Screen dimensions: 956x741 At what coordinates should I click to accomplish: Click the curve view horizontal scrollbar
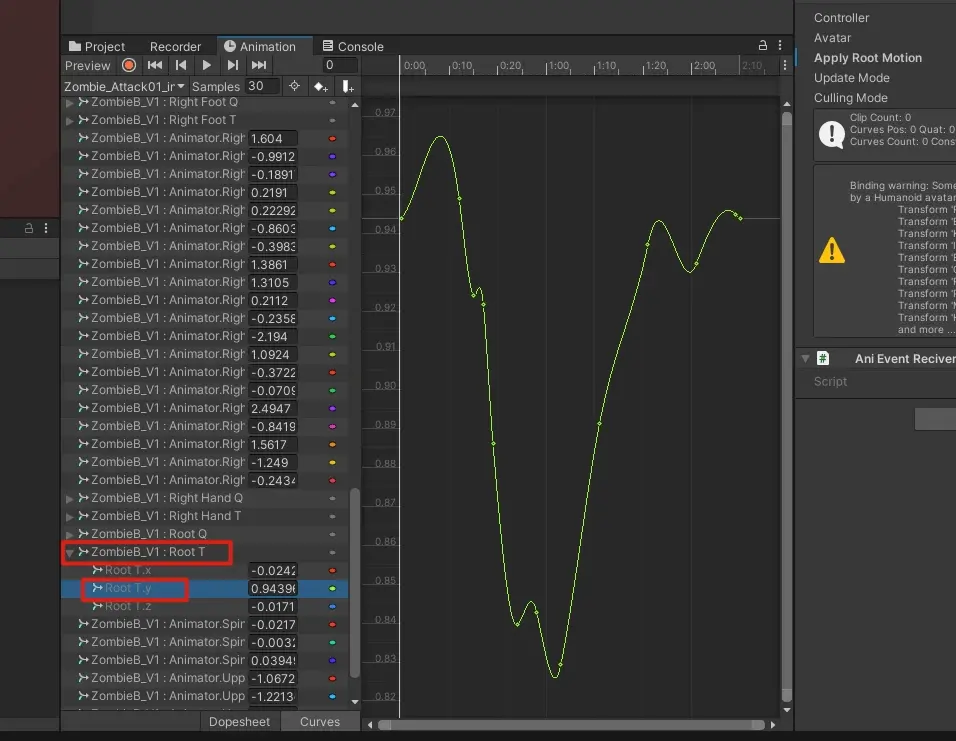tap(571, 725)
